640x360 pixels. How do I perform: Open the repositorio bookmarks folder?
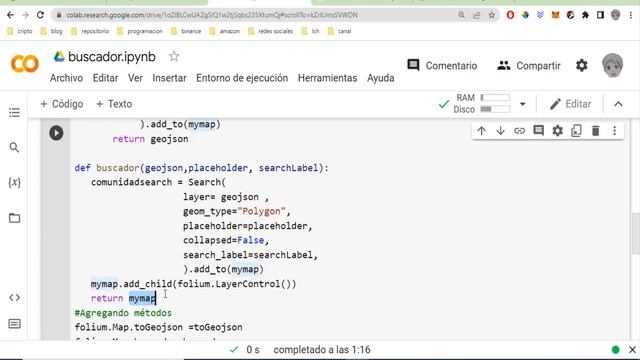coord(90,31)
